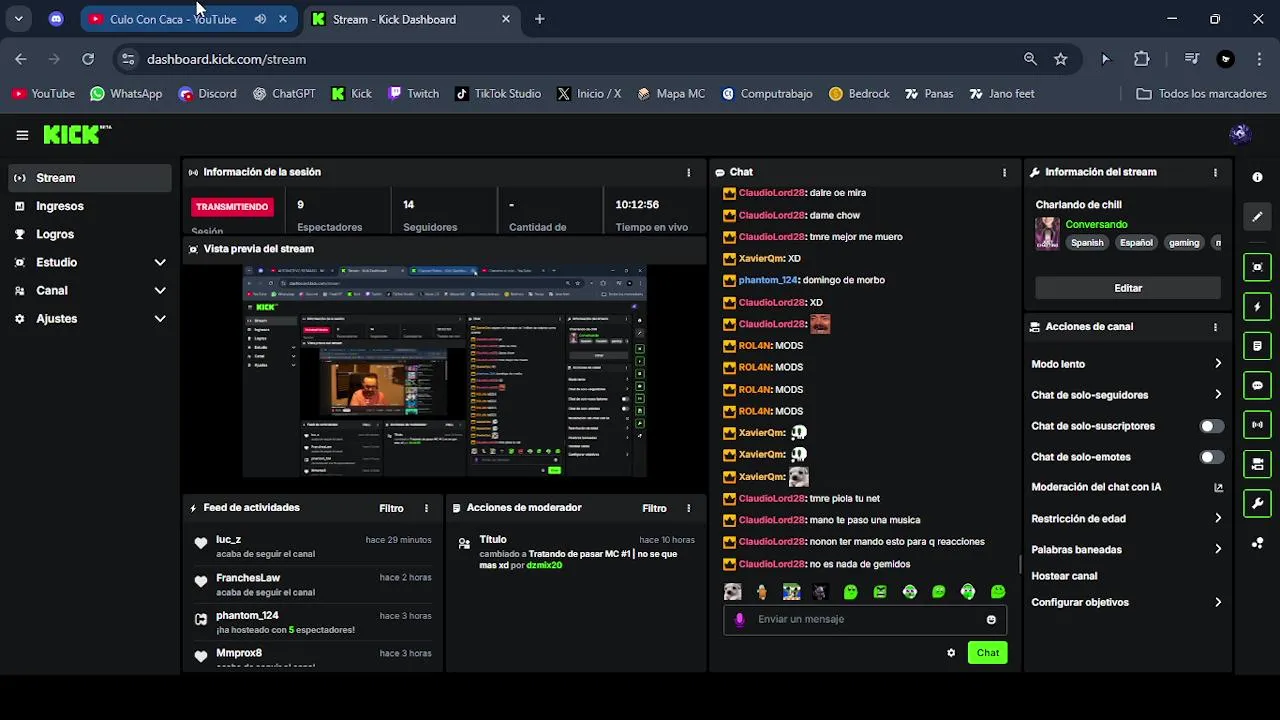This screenshot has height=720, width=1280.
Task: Click the three-dots cluster icon in right sidebar
Action: coord(1257,543)
